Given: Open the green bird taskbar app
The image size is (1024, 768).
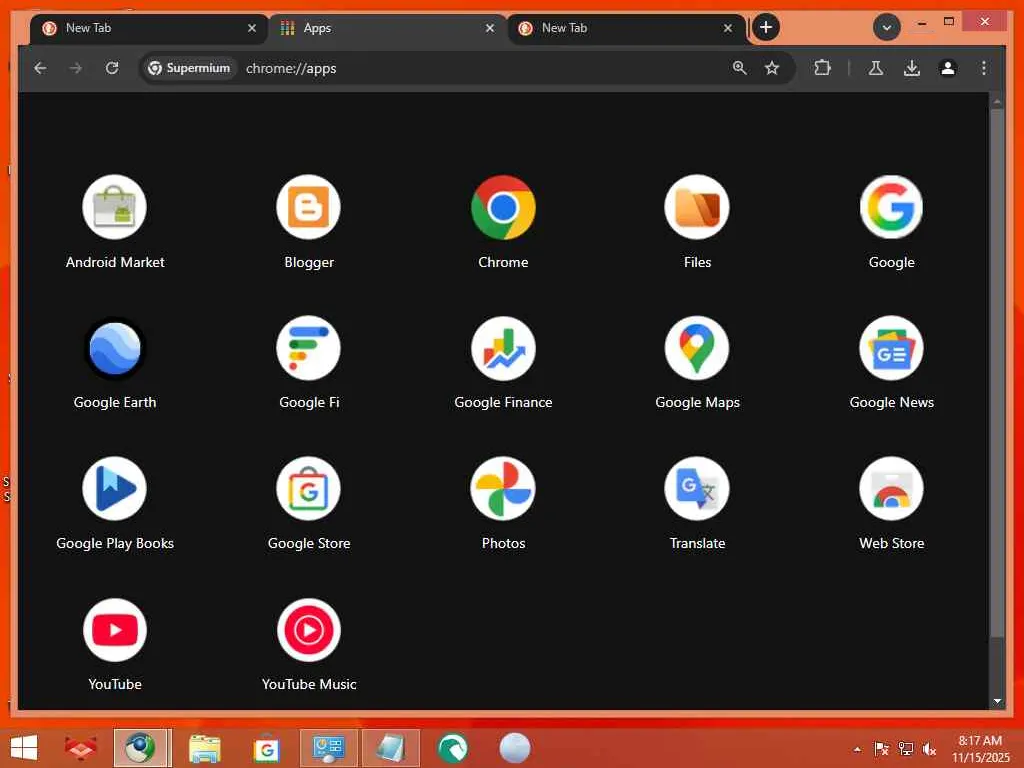Looking at the screenshot, I should [453, 748].
